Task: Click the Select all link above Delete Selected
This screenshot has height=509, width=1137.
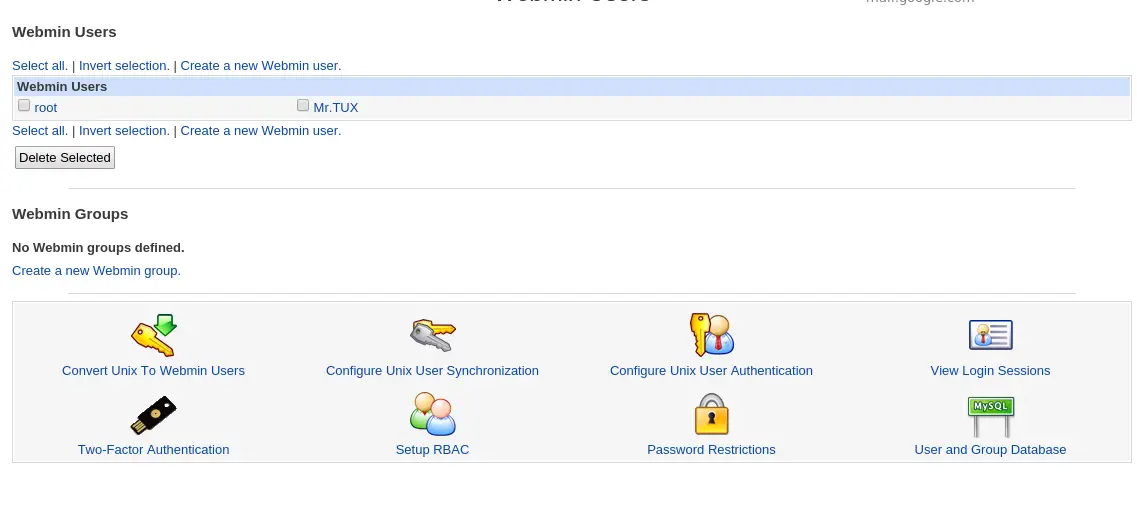Action: (x=40, y=131)
